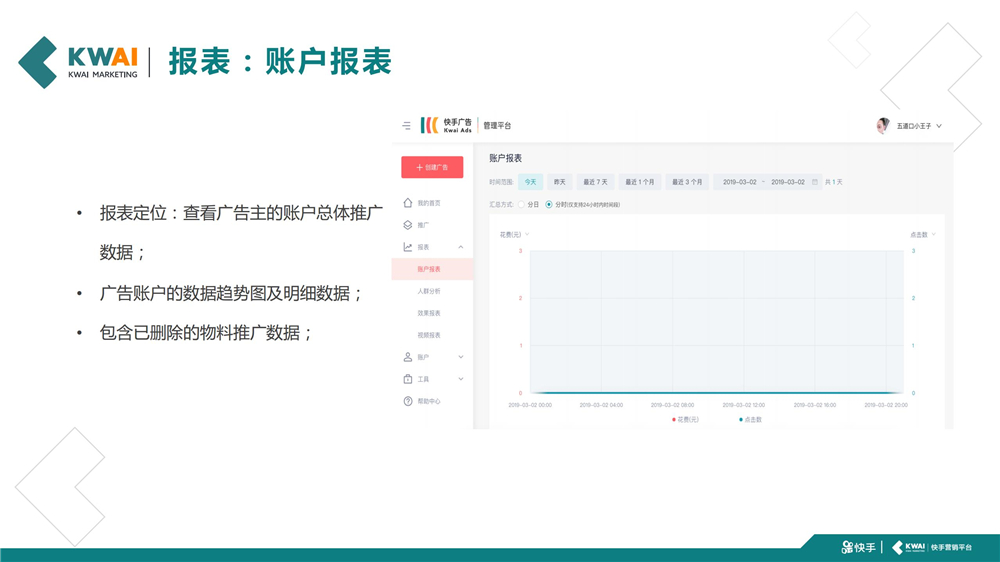Open 效果报表 in the sidebar
The image size is (1000, 562).
pyautogui.click(x=429, y=313)
